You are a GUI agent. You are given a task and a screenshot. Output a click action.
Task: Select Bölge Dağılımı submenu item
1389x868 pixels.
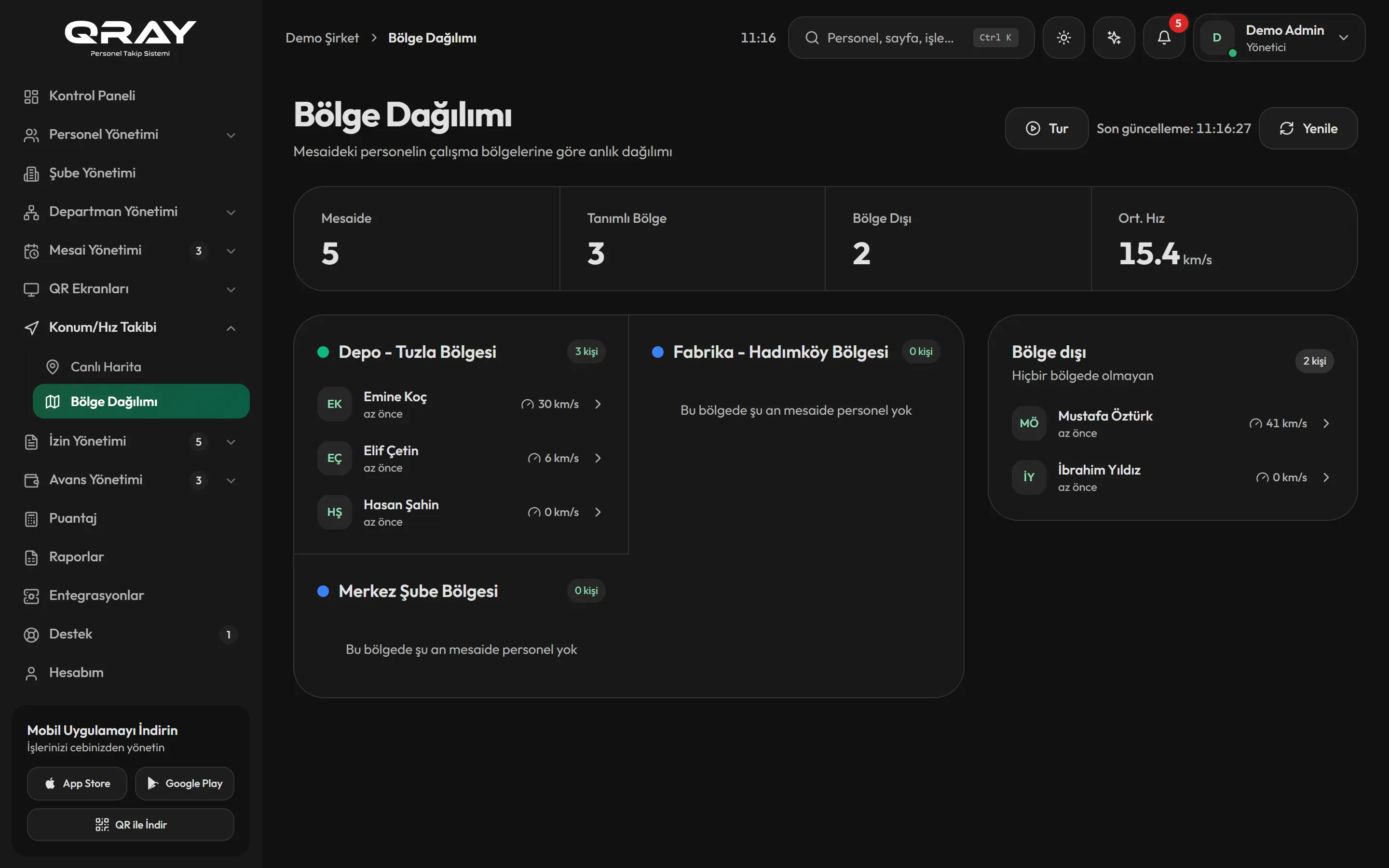[x=141, y=401]
